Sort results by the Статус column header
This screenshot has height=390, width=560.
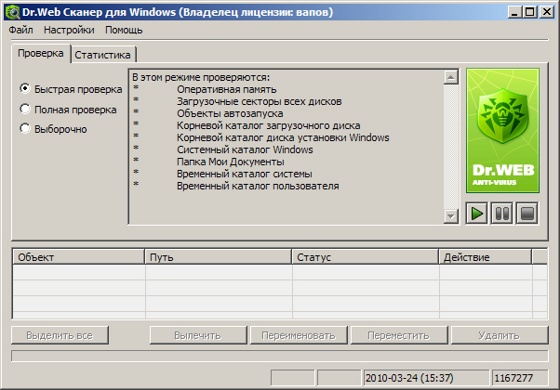(x=365, y=257)
